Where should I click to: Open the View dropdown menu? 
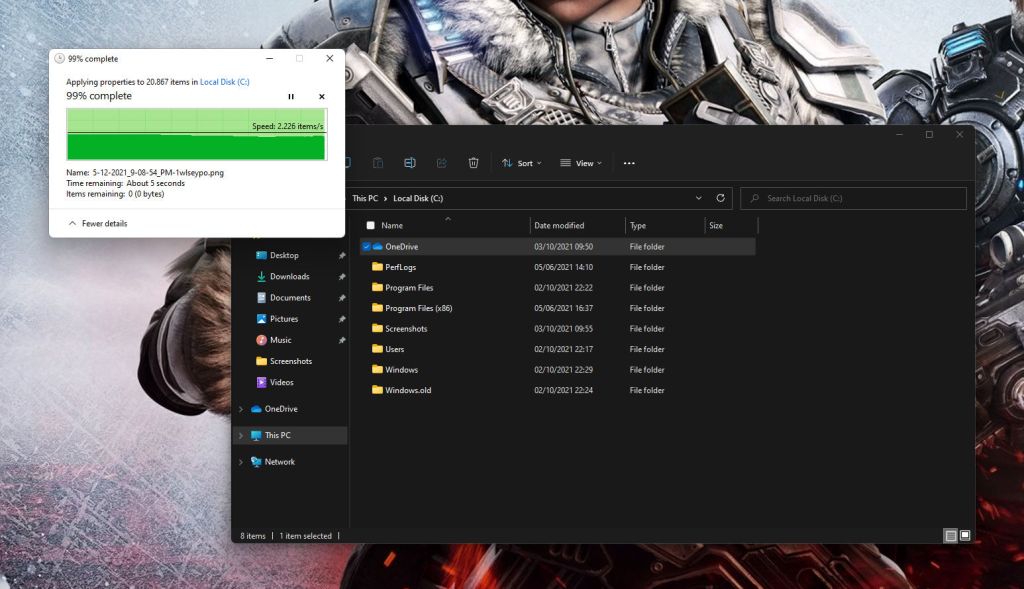[x=580, y=163]
